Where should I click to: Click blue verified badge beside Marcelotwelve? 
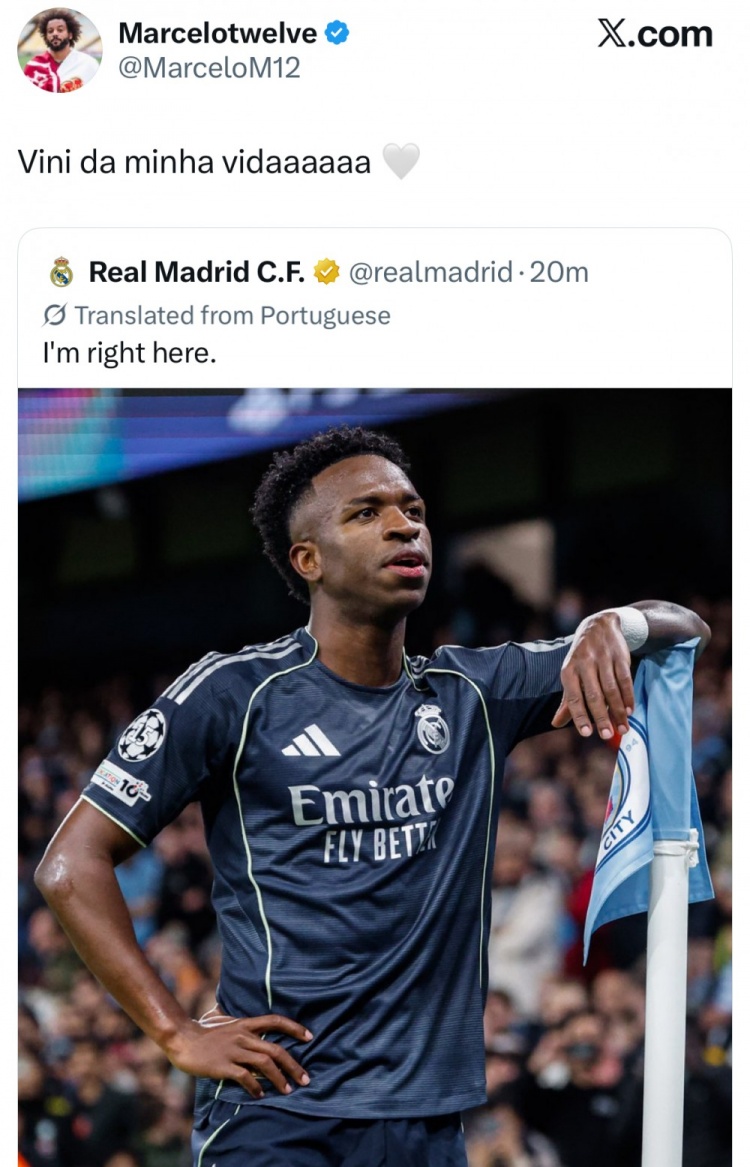(x=337, y=33)
